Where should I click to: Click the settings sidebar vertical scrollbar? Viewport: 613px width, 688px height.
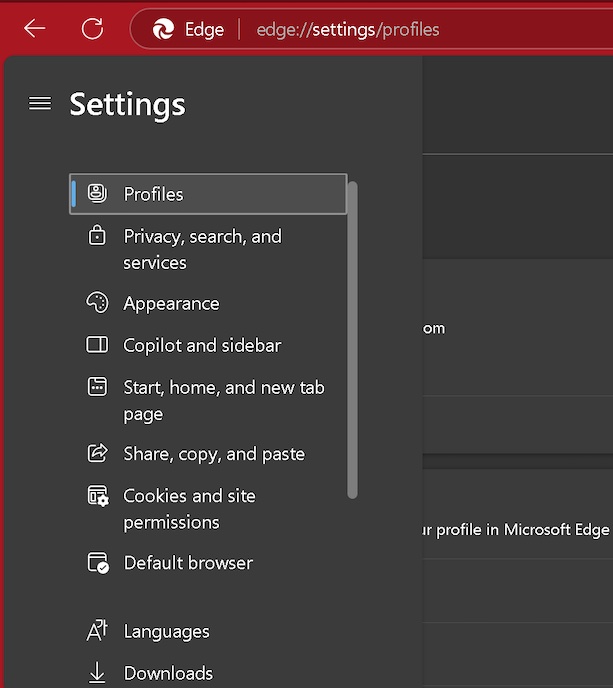tap(352, 340)
